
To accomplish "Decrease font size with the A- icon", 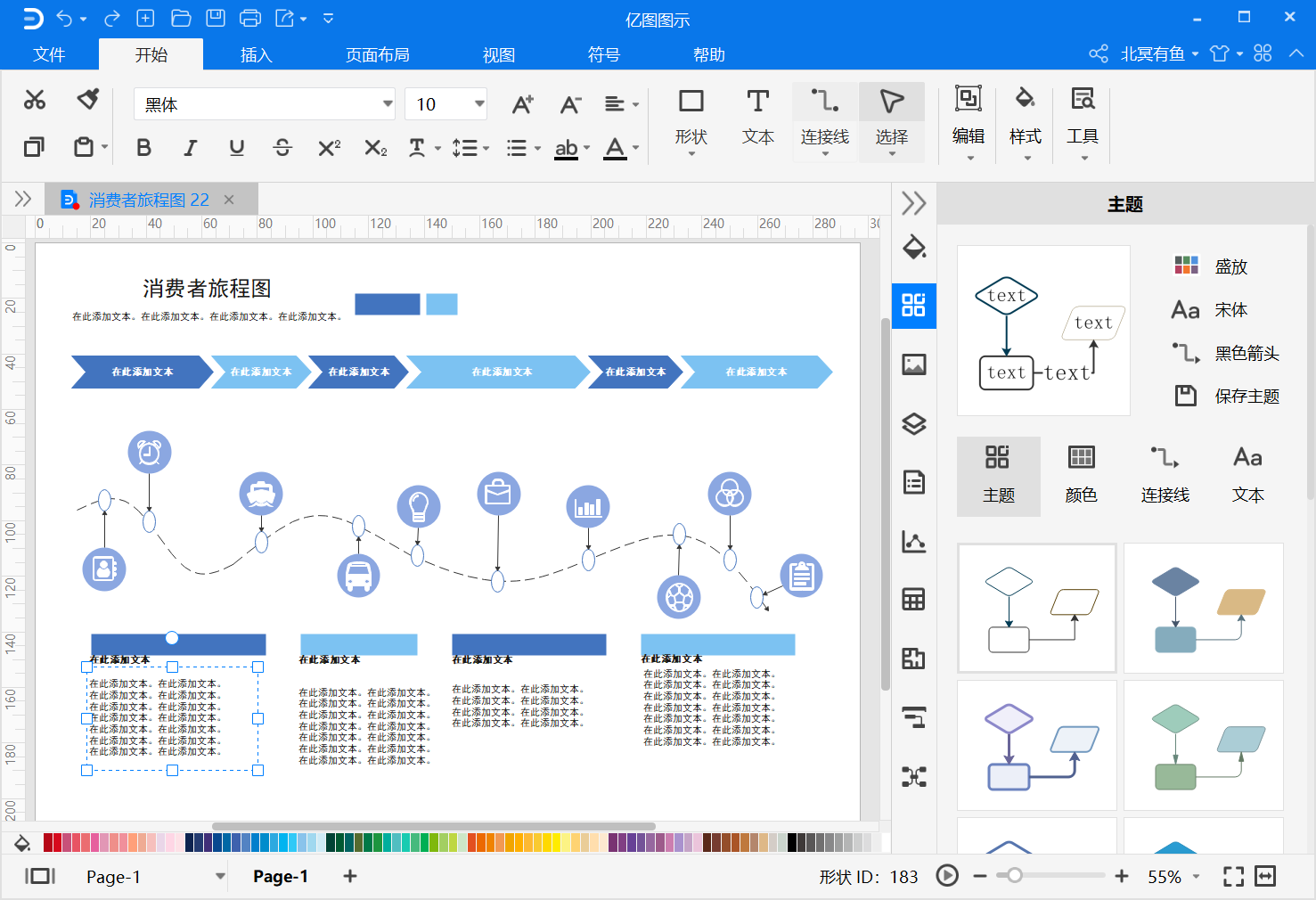I will pos(570,104).
